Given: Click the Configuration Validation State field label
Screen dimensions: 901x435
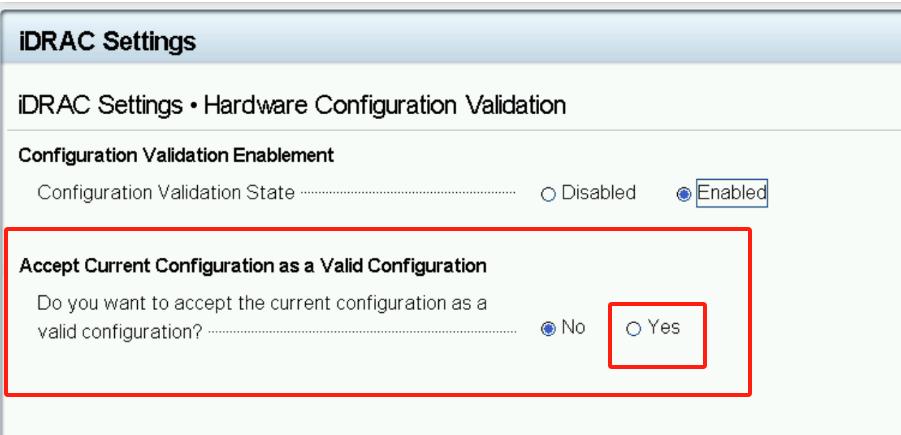Looking at the screenshot, I should 166,193.
